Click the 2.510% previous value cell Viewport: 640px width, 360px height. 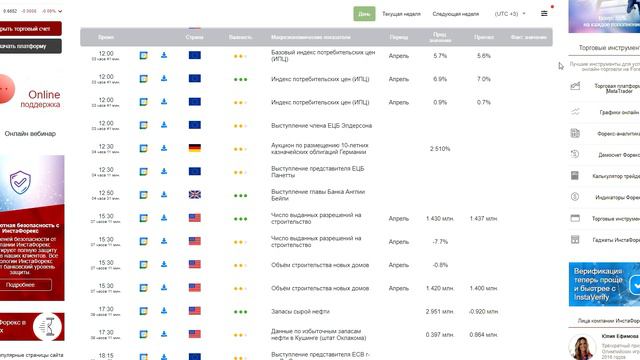click(440, 149)
